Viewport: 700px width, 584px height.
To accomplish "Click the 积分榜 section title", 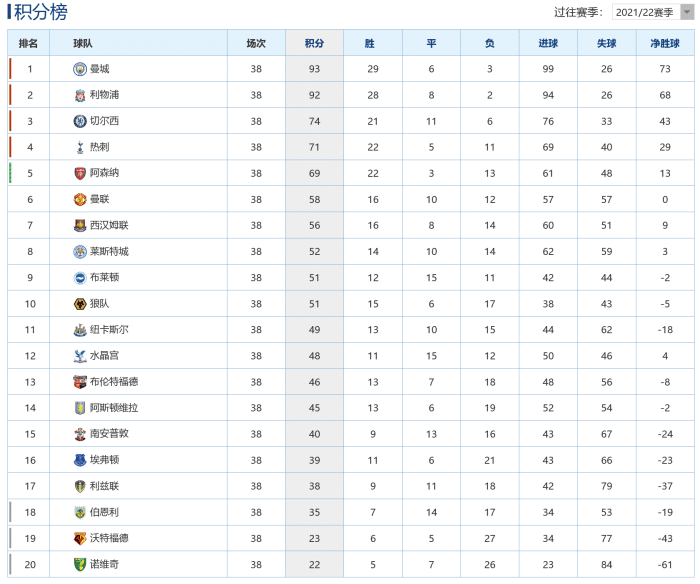I will (x=42, y=12).
